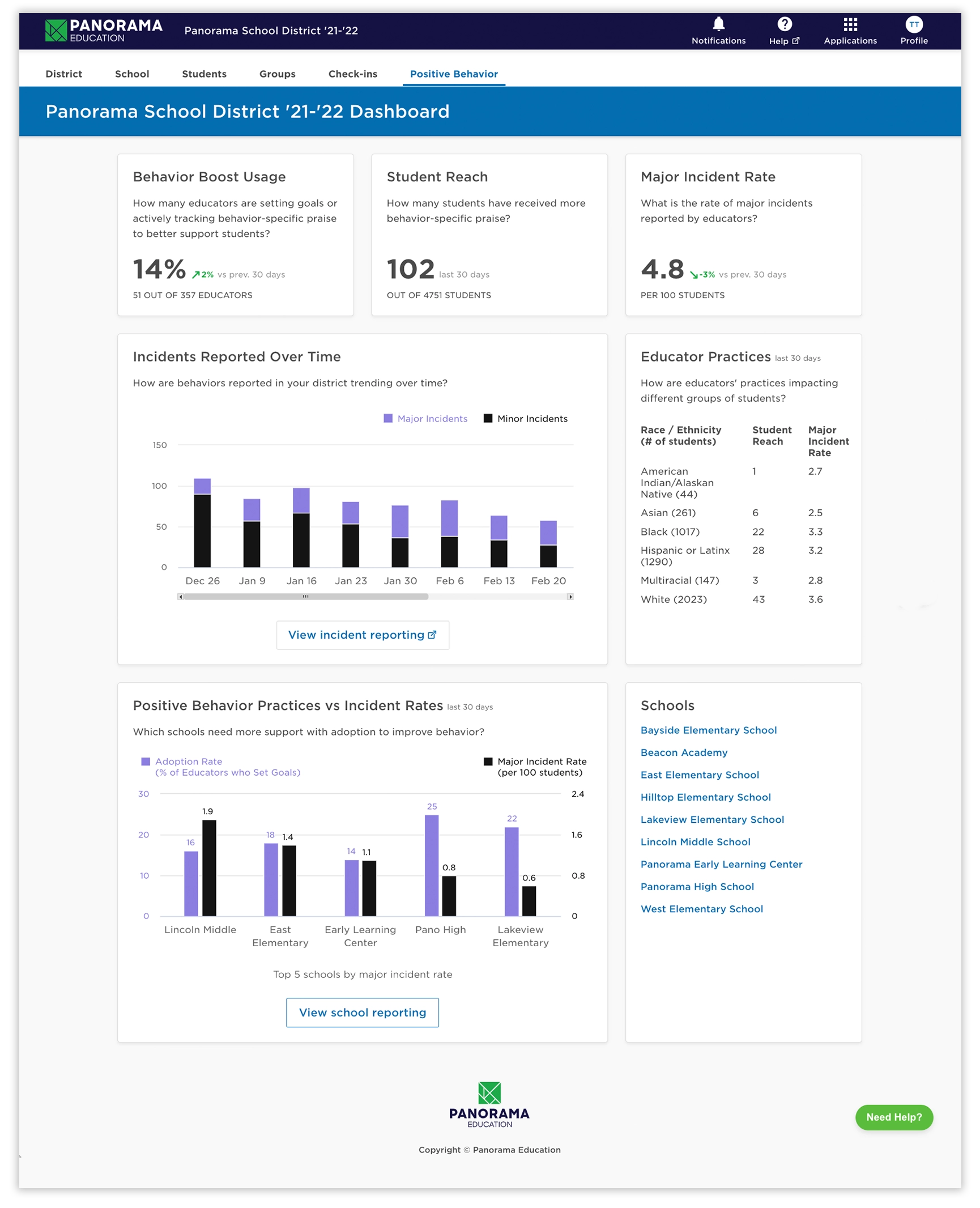Screen dimensions: 980x1208
Task: Click the Need Help? button
Action: [894, 1117]
